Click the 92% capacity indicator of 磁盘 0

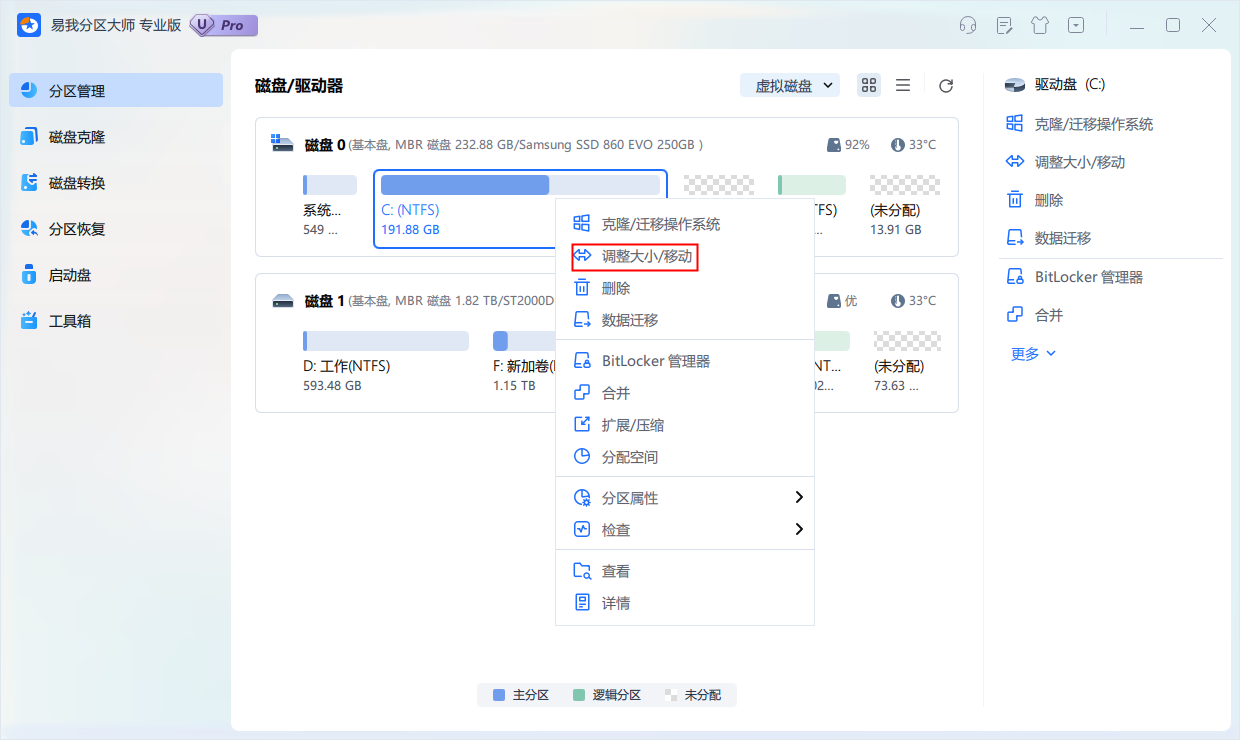(849, 144)
